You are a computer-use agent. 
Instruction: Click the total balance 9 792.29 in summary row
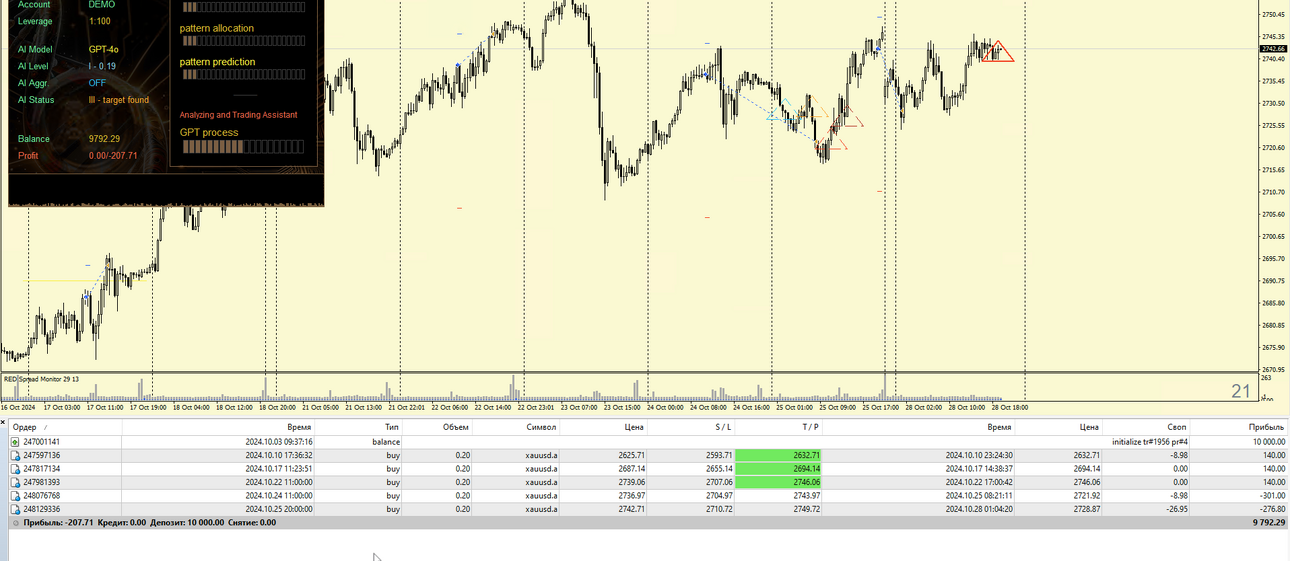click(x=1268, y=522)
